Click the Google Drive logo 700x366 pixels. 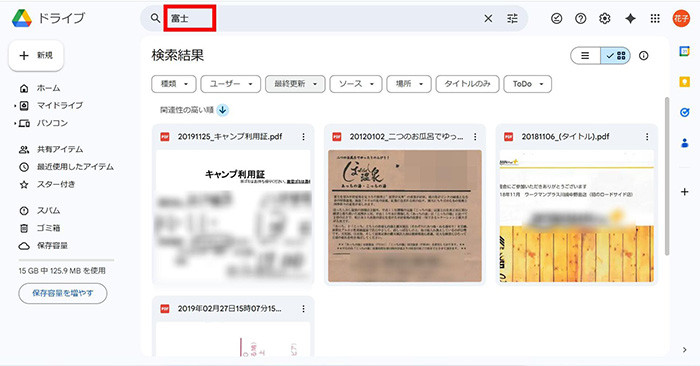click(x=22, y=18)
